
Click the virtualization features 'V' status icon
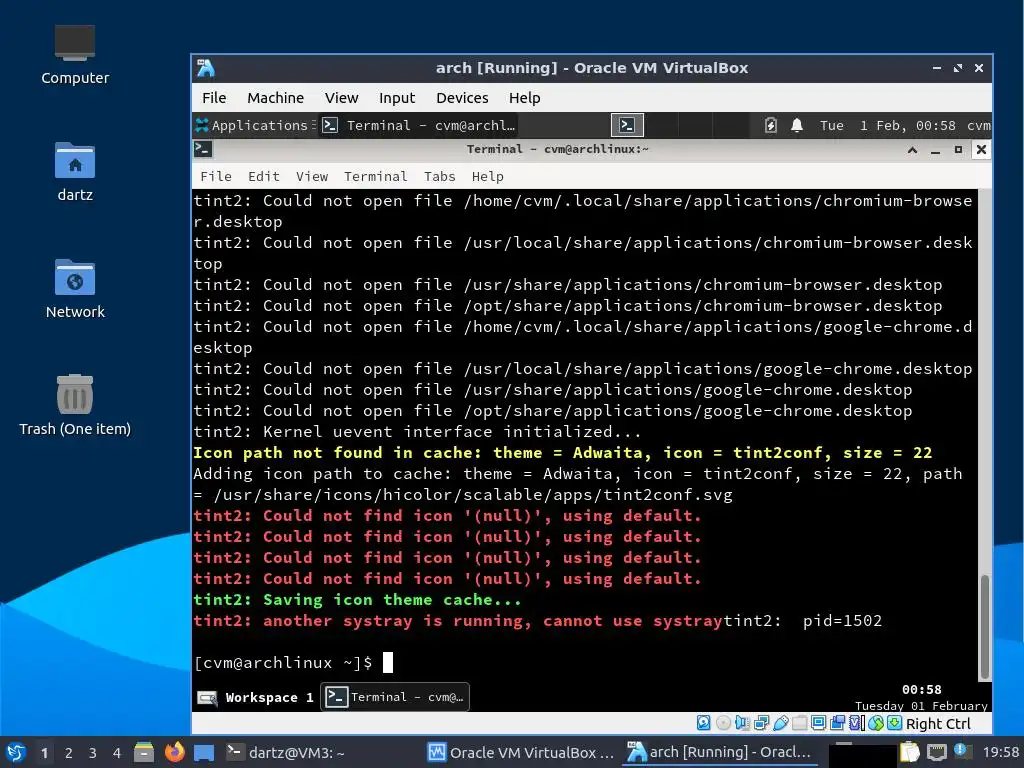[857, 723]
